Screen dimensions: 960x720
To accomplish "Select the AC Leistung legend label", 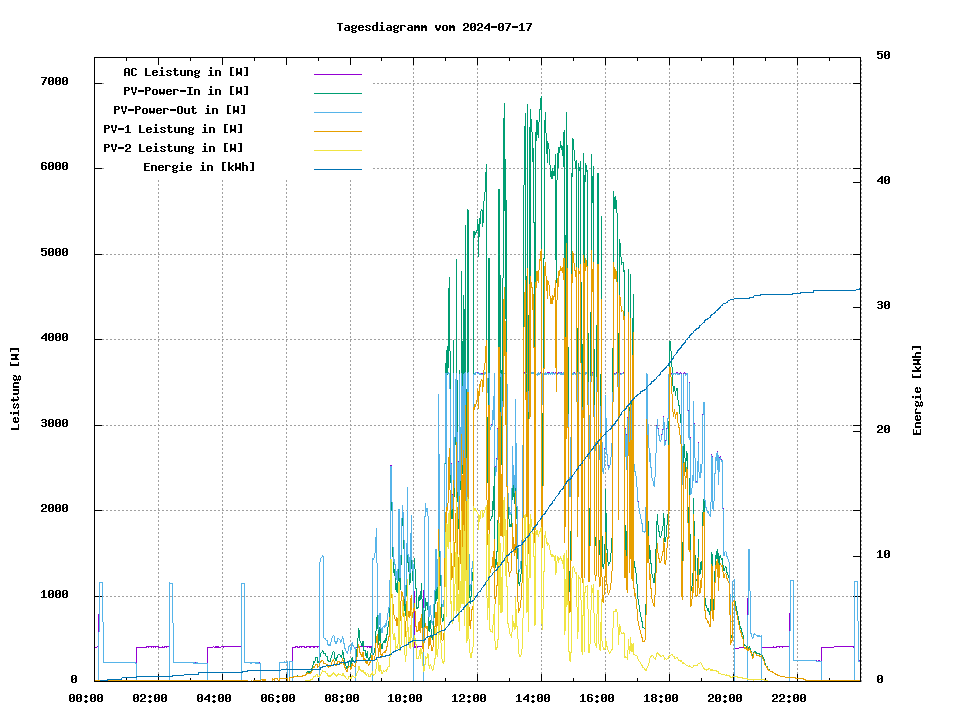I will 186,72.
